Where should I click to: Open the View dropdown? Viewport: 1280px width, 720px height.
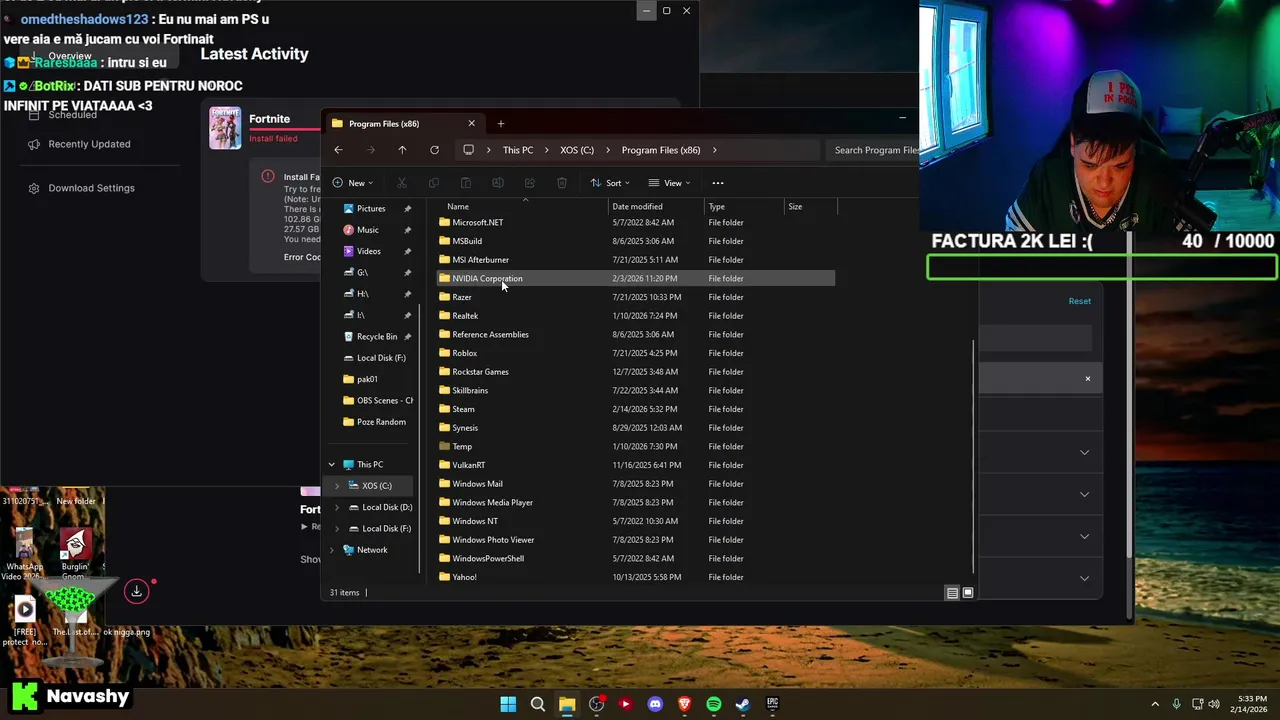pos(669,183)
